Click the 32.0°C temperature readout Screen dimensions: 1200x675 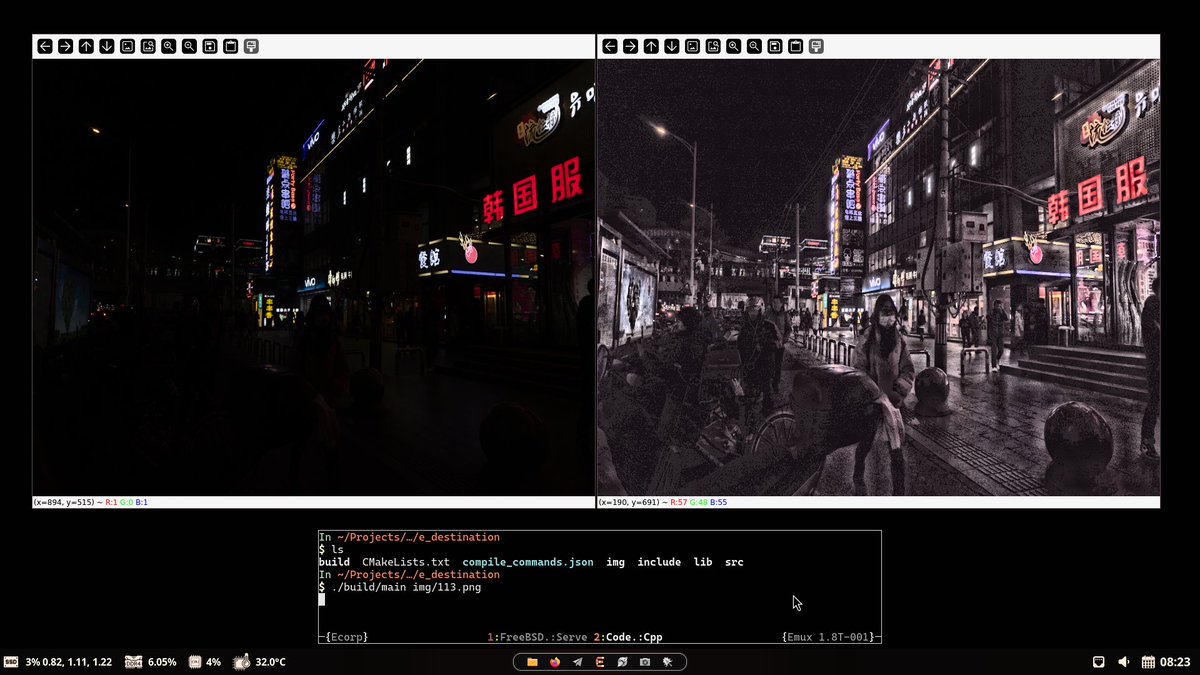tap(271, 662)
